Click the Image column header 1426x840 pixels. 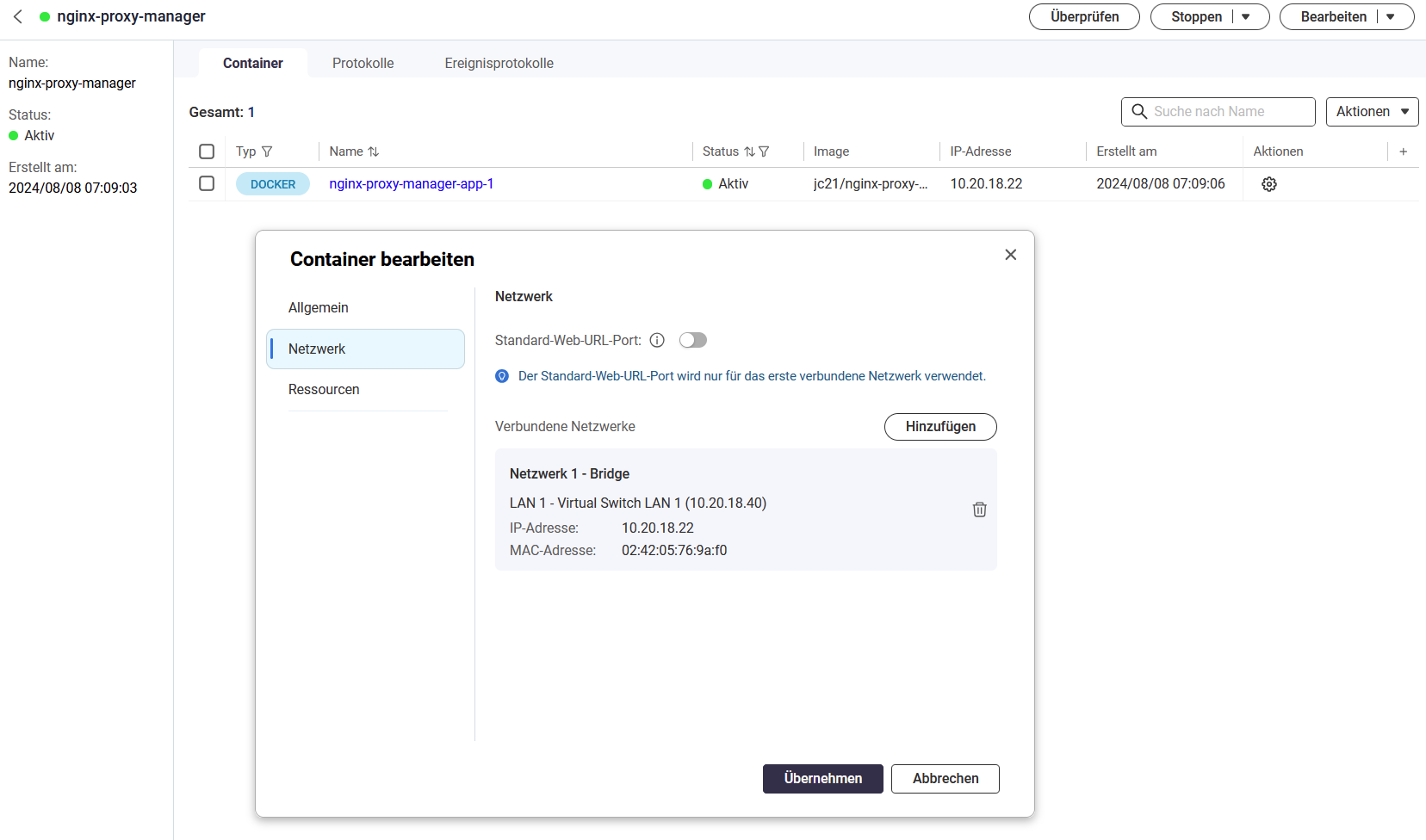point(831,151)
